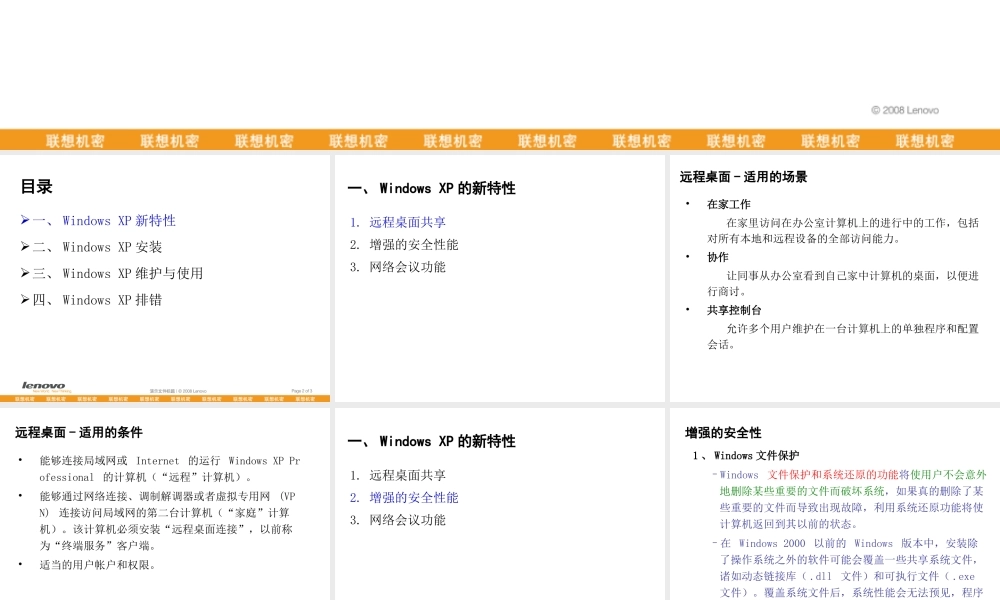
Task: Click the black '2. 增强的安全性能' list item
Action: [x=404, y=245]
